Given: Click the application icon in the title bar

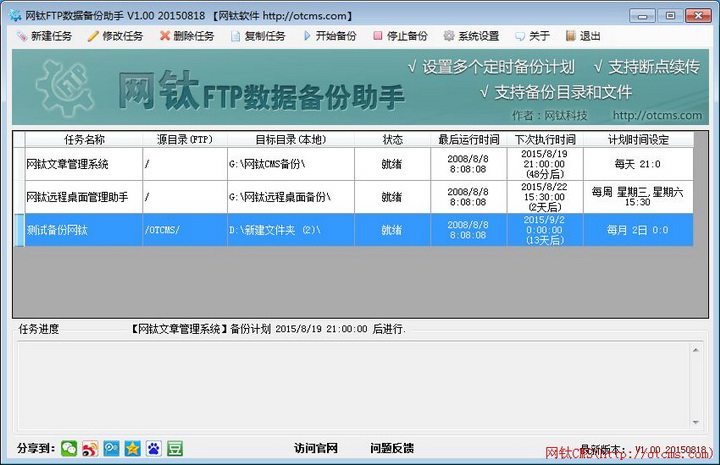Looking at the screenshot, I should [15, 15].
